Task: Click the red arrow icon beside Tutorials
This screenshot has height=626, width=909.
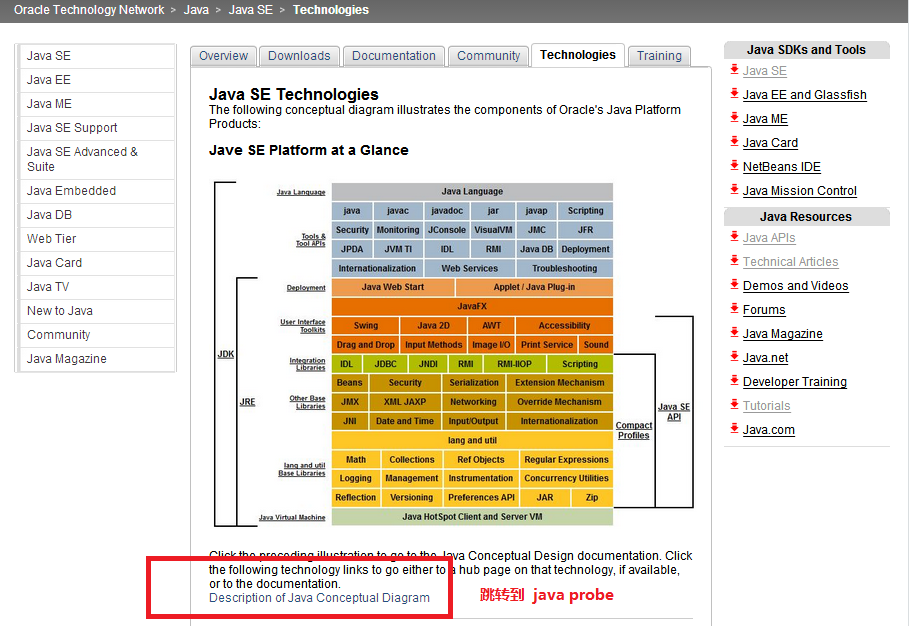Action: click(734, 405)
